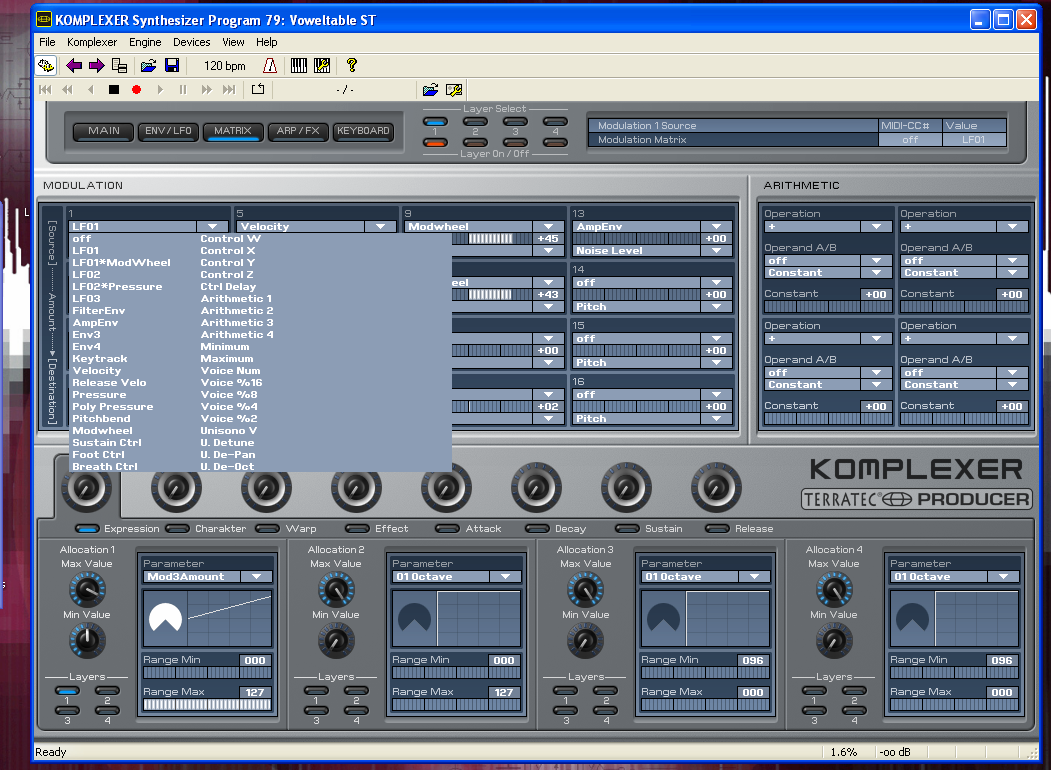Switch to the ENV/LFO page

[x=168, y=131]
